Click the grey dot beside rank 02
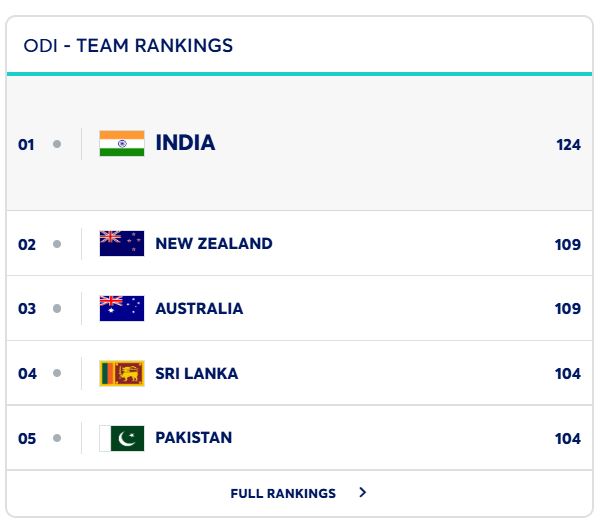Screen dimensions: 604x531 point(57,244)
